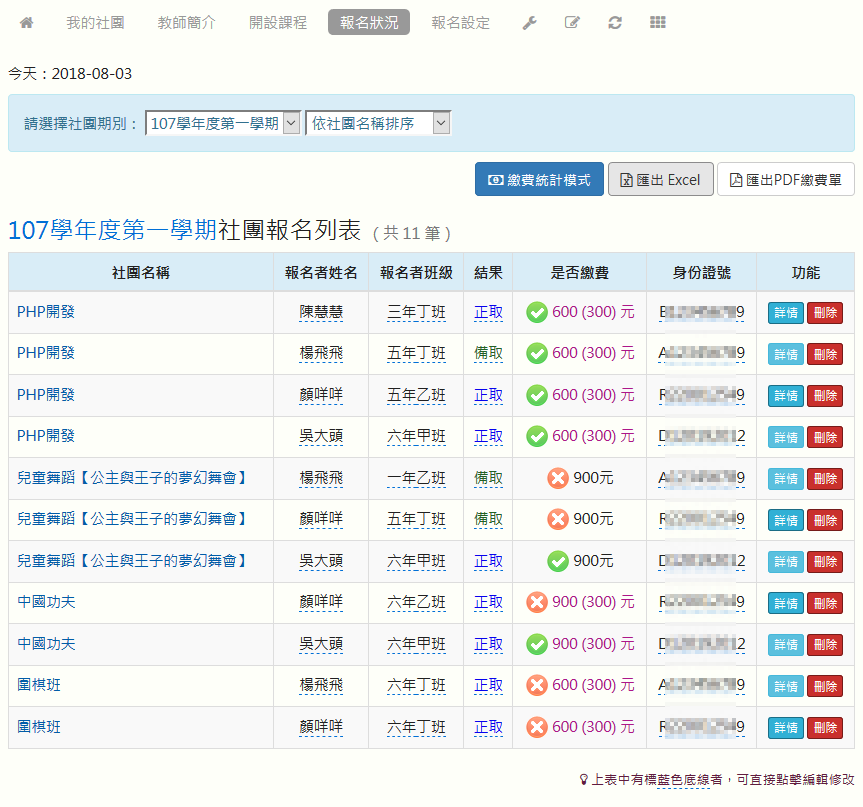Expand the 依社團名稱排序 sort dropdown
863x807 pixels.
[378, 123]
